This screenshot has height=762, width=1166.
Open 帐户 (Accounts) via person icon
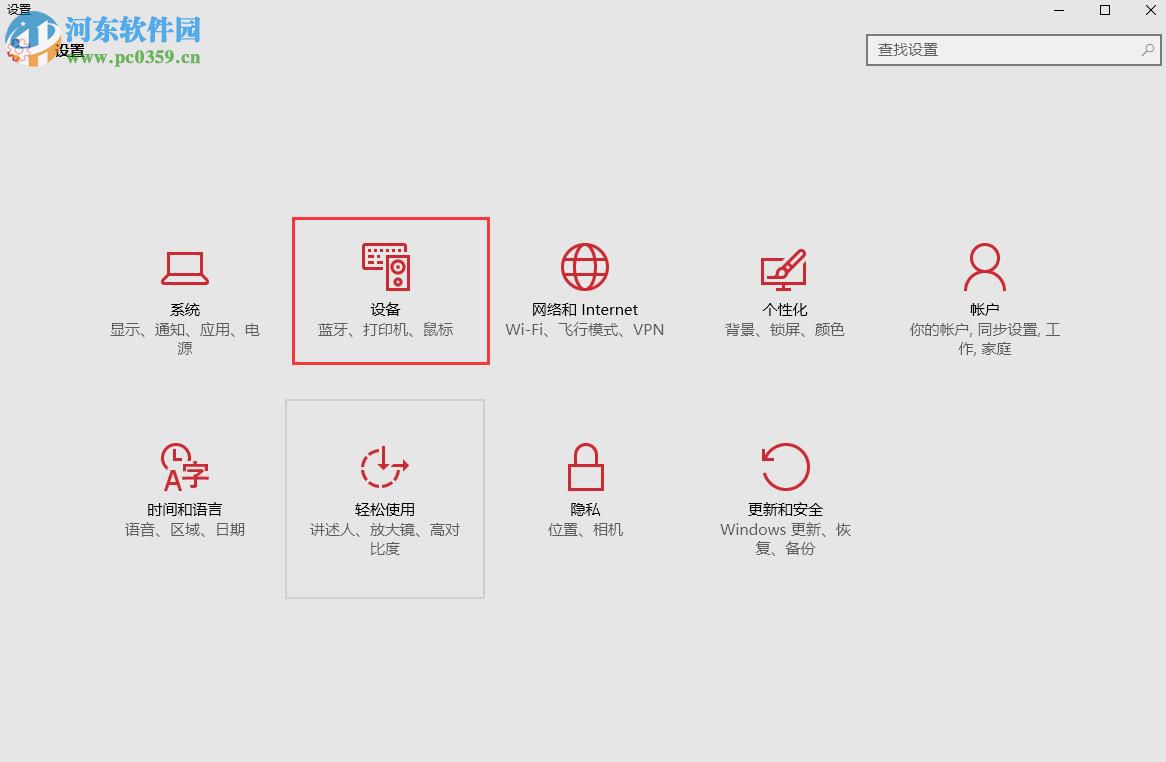[985, 267]
